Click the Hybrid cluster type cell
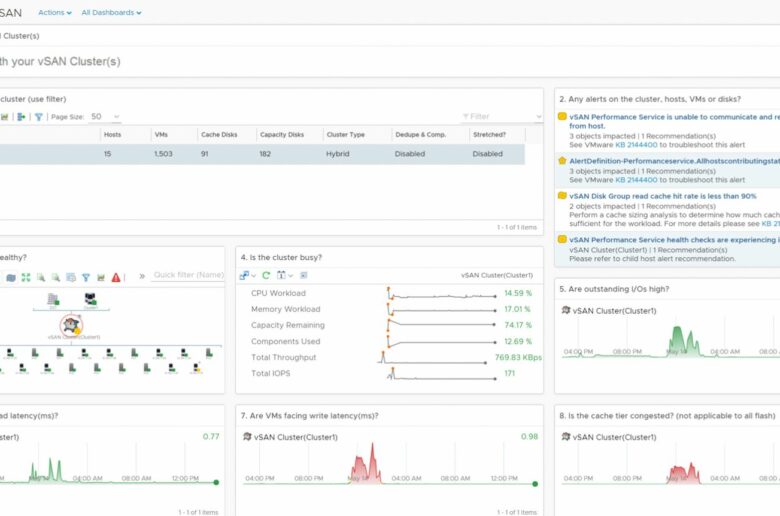Viewport: 780px width, 516px height. coord(338,154)
